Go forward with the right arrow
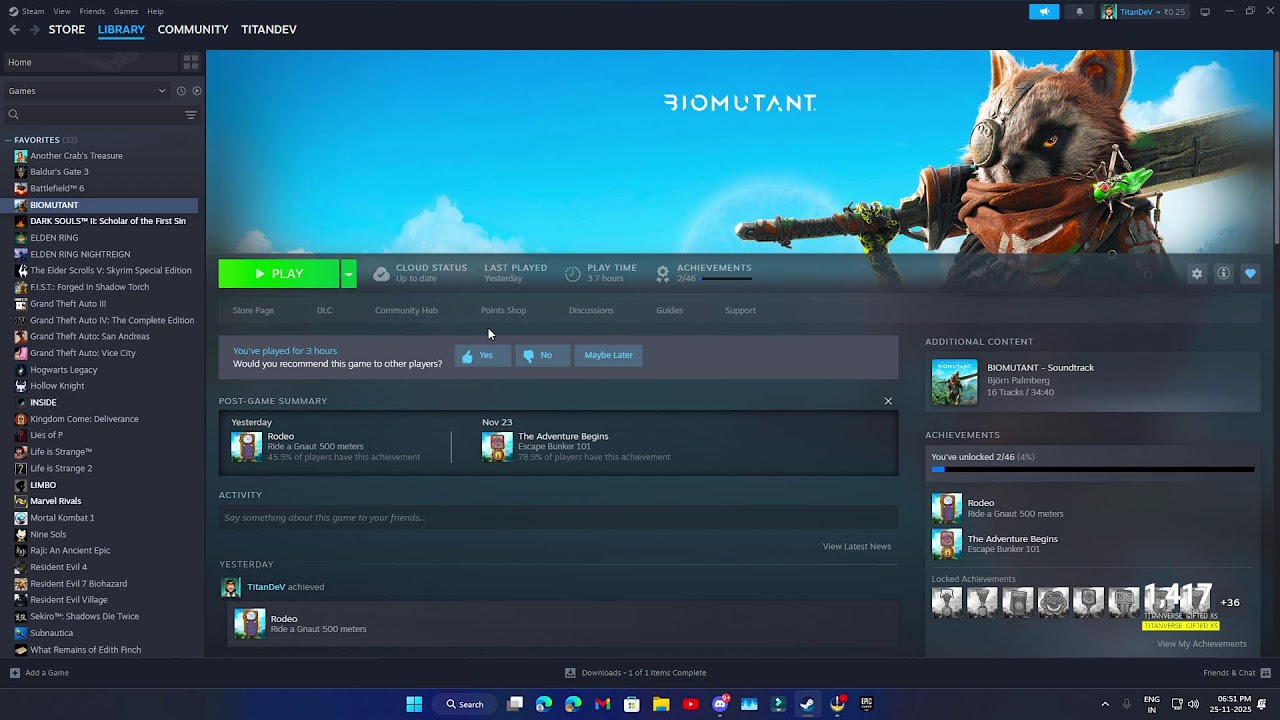The image size is (1280, 720). 35,30
